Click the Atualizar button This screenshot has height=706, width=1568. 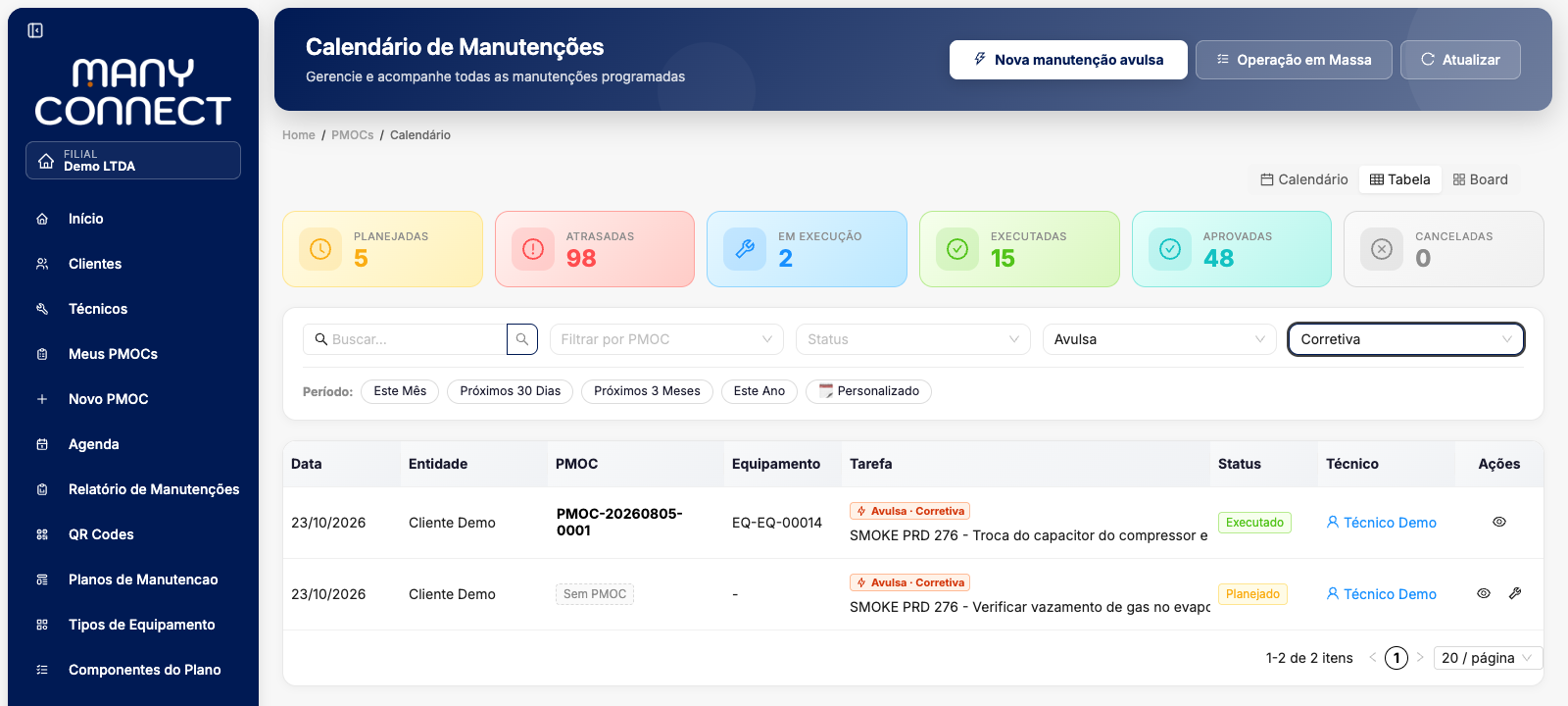pos(1460,60)
